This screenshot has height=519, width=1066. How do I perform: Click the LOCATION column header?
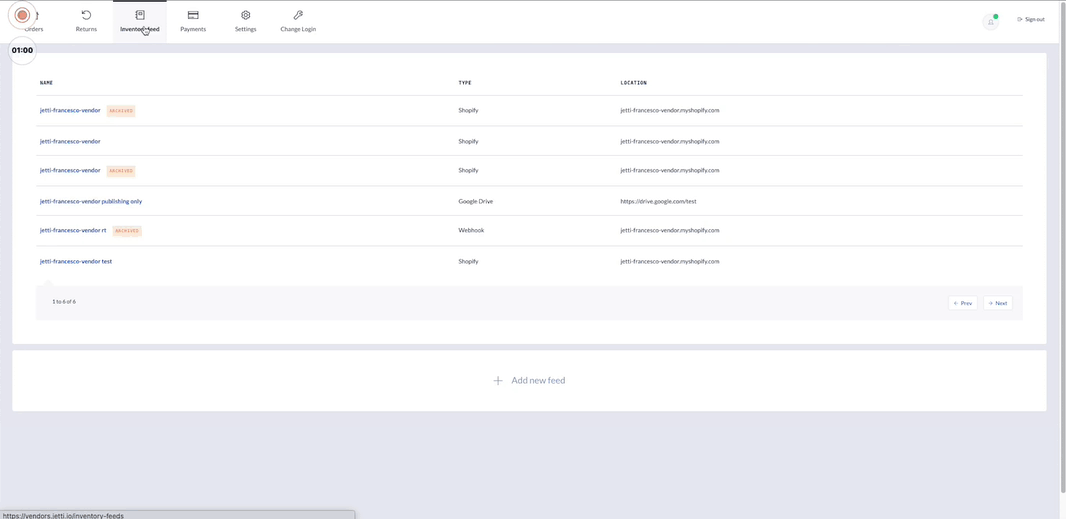pos(634,83)
